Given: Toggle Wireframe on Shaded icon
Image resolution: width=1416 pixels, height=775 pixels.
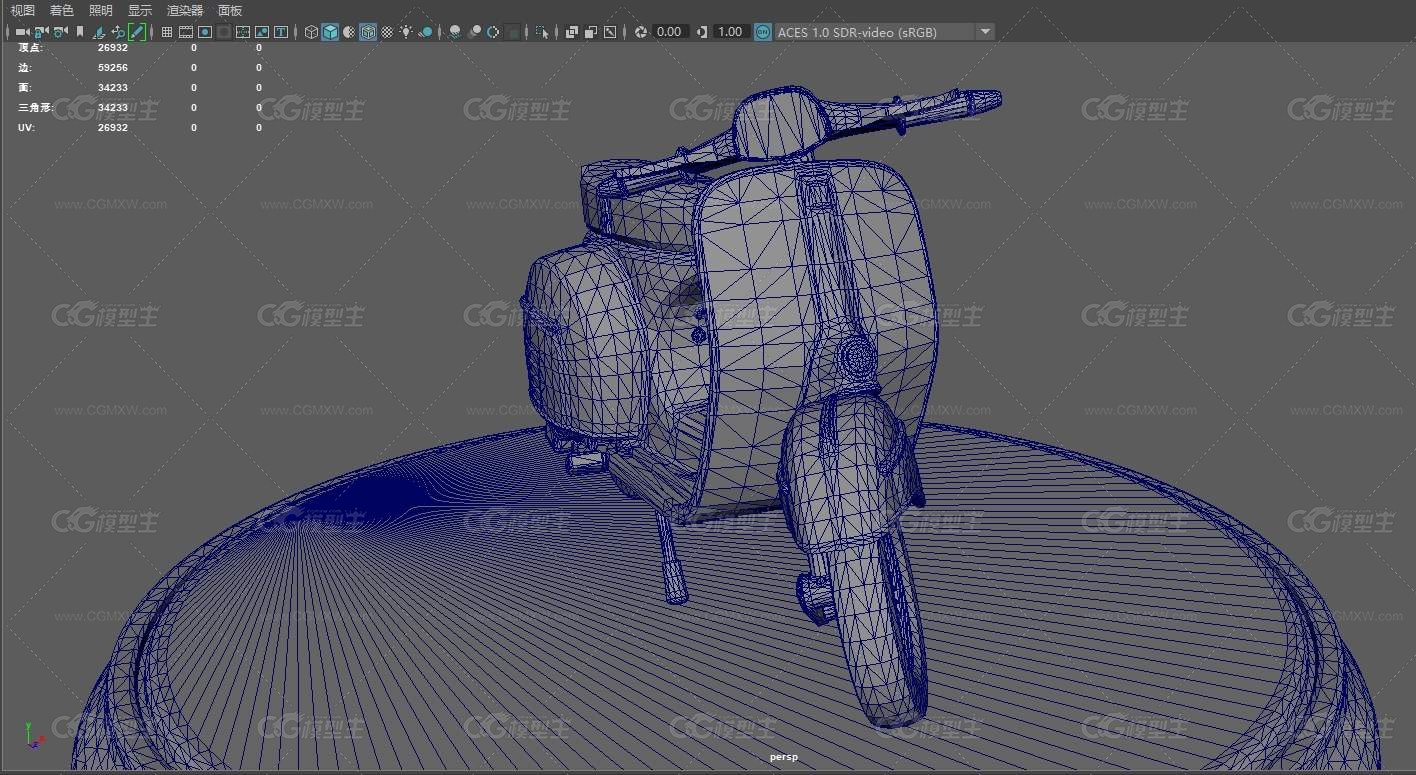Looking at the screenshot, I should [x=368, y=32].
